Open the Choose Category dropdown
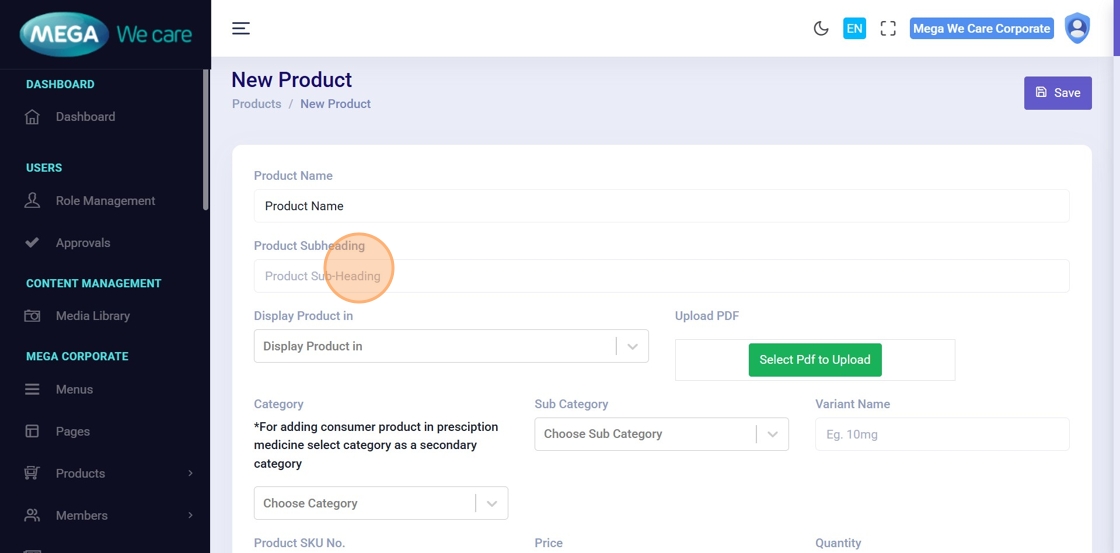The height and width of the screenshot is (553, 1120). [x=380, y=503]
